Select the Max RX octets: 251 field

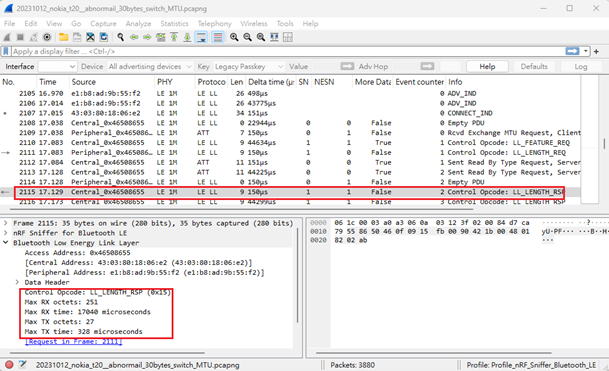tap(61, 302)
